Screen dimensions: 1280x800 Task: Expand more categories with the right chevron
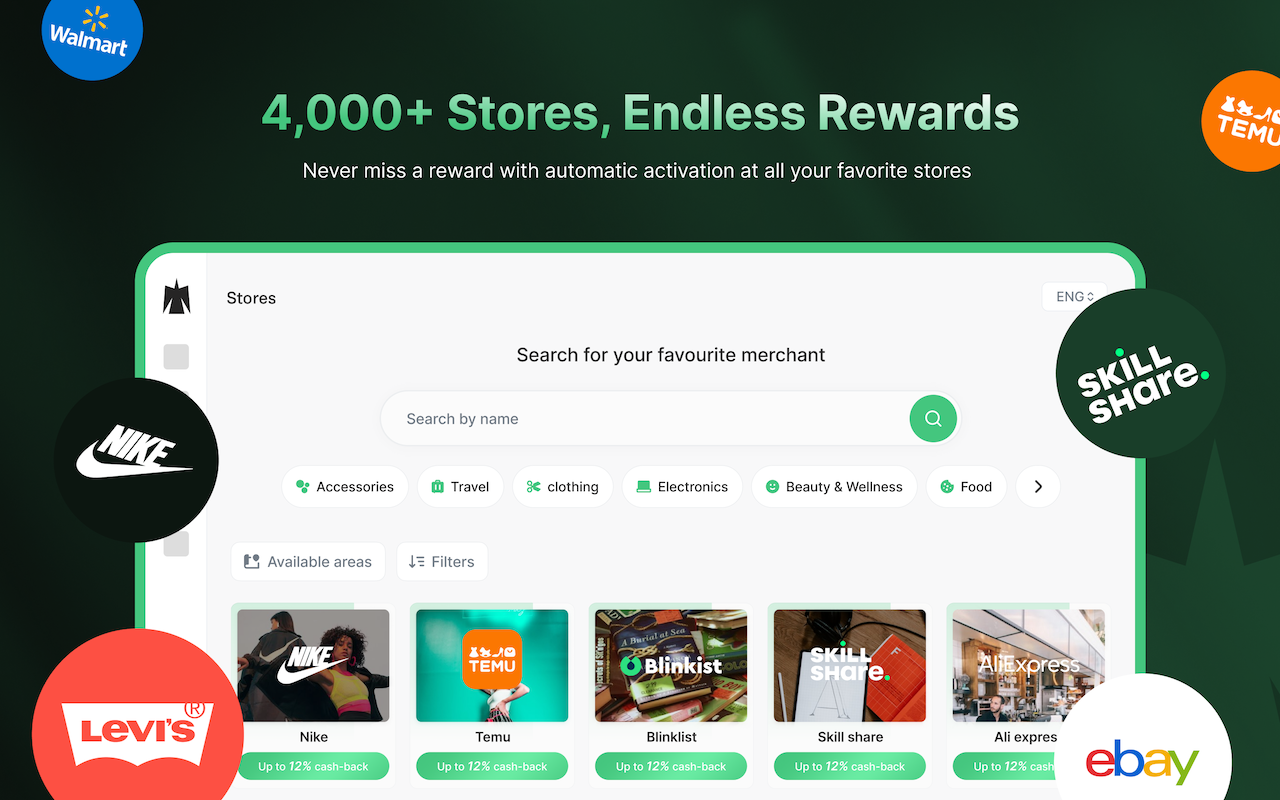(x=1038, y=487)
